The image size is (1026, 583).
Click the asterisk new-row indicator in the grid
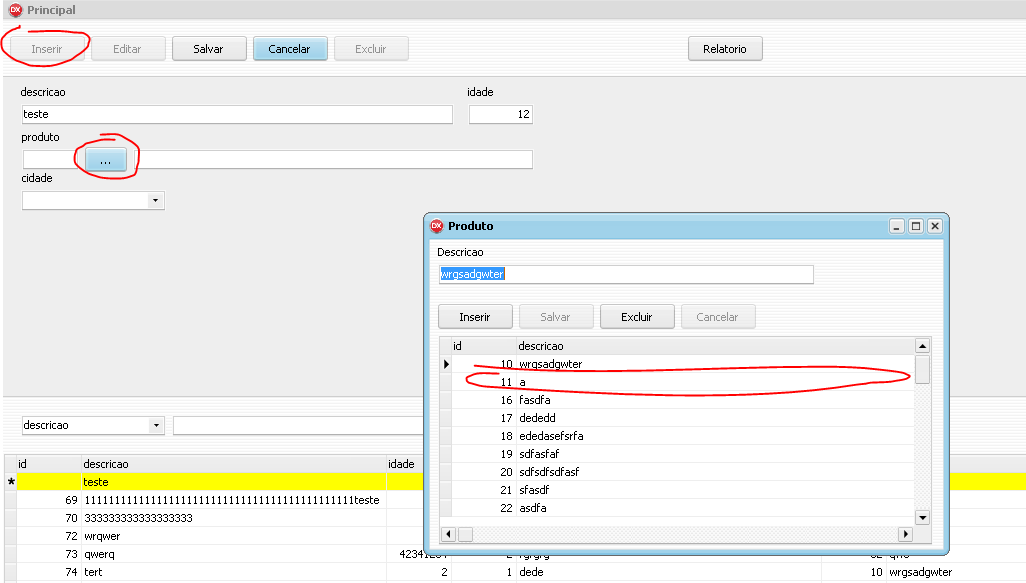coord(8,481)
